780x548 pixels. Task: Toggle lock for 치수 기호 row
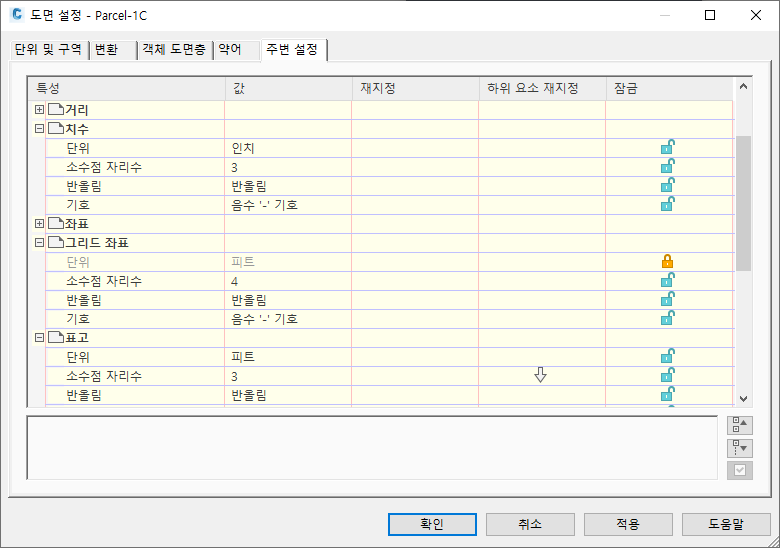[667, 205]
